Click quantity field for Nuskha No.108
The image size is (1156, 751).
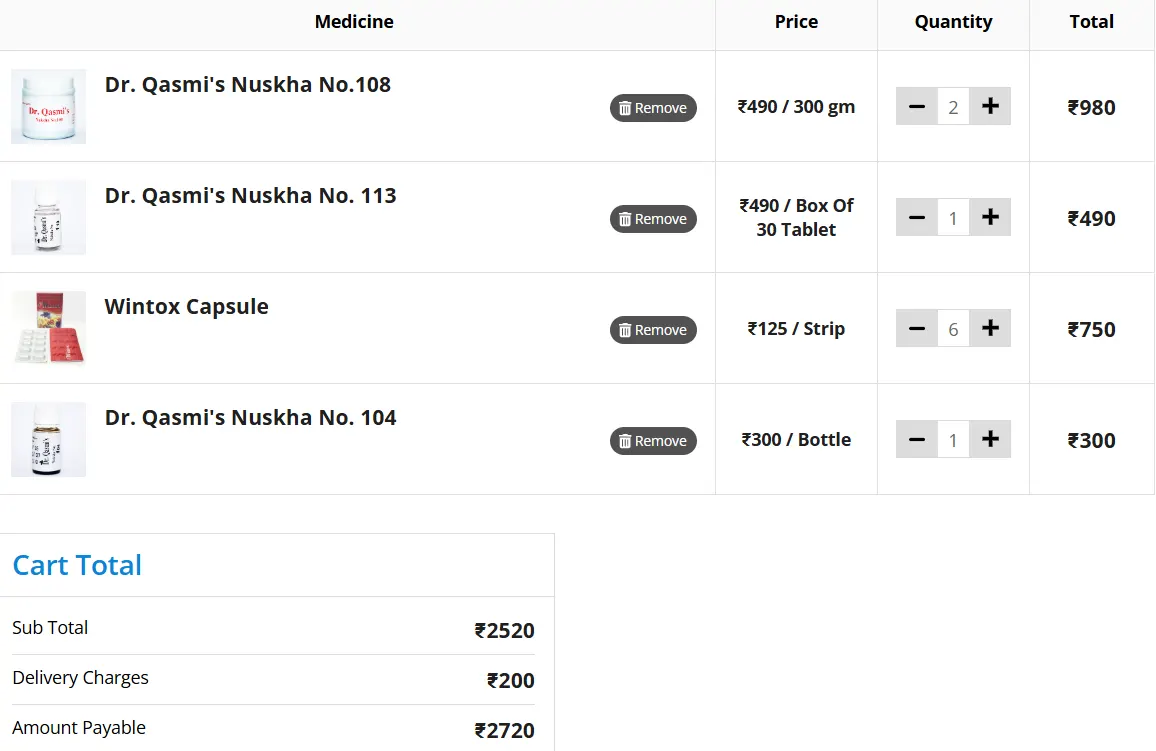[x=953, y=107]
